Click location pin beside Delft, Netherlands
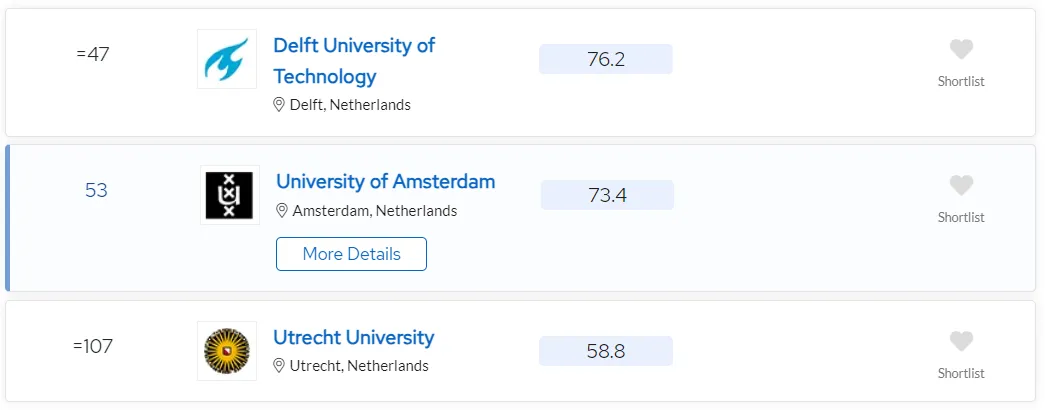The height and width of the screenshot is (410, 1045). click(x=279, y=105)
